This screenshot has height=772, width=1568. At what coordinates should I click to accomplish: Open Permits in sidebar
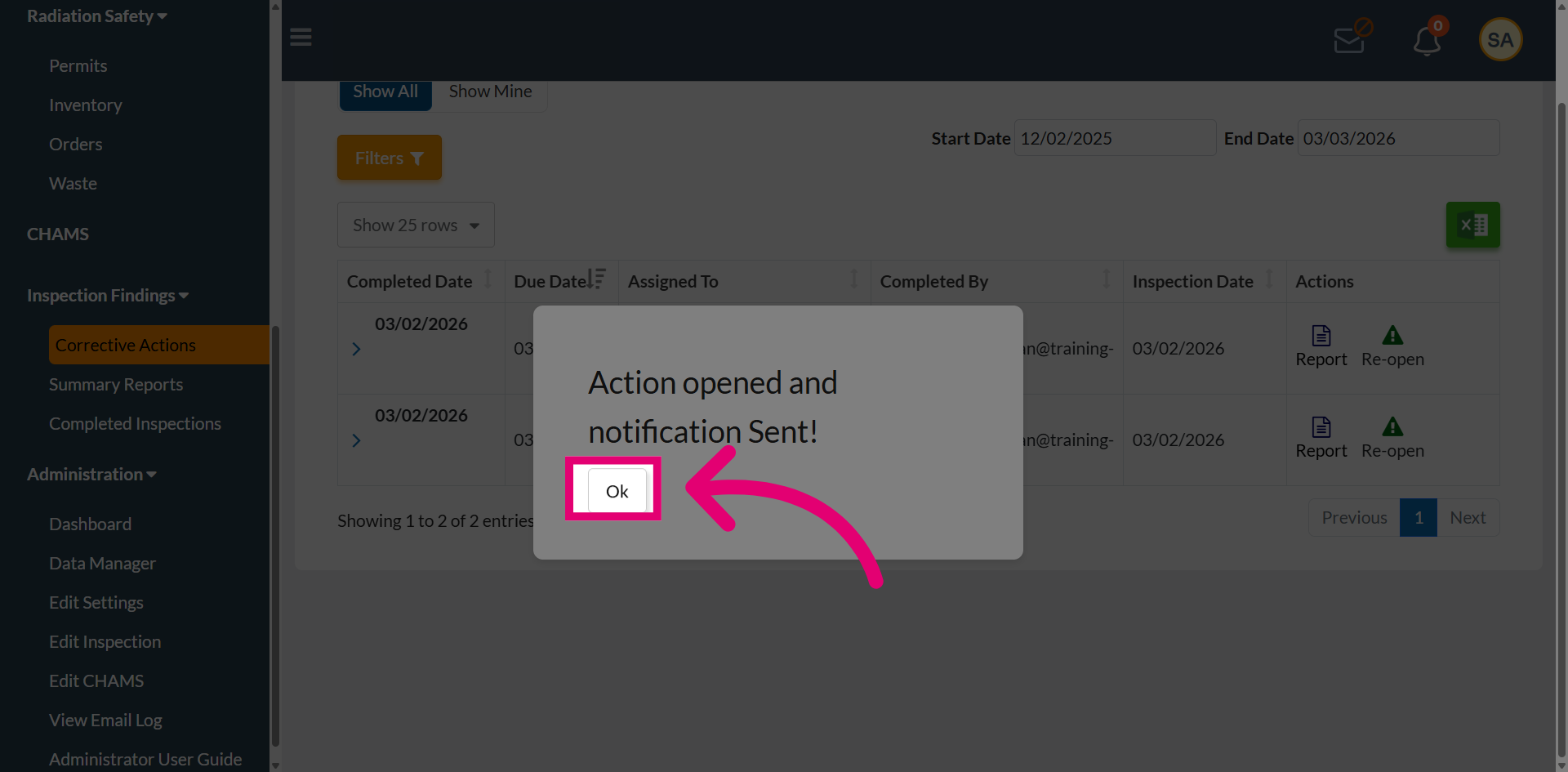point(78,65)
